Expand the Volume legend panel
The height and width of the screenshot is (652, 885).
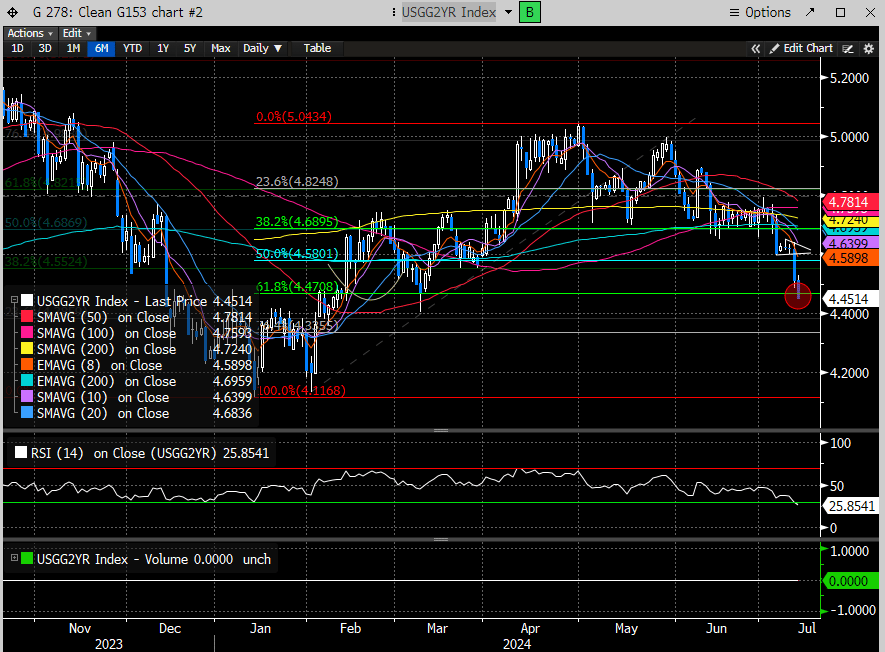pyautogui.click(x=13, y=559)
